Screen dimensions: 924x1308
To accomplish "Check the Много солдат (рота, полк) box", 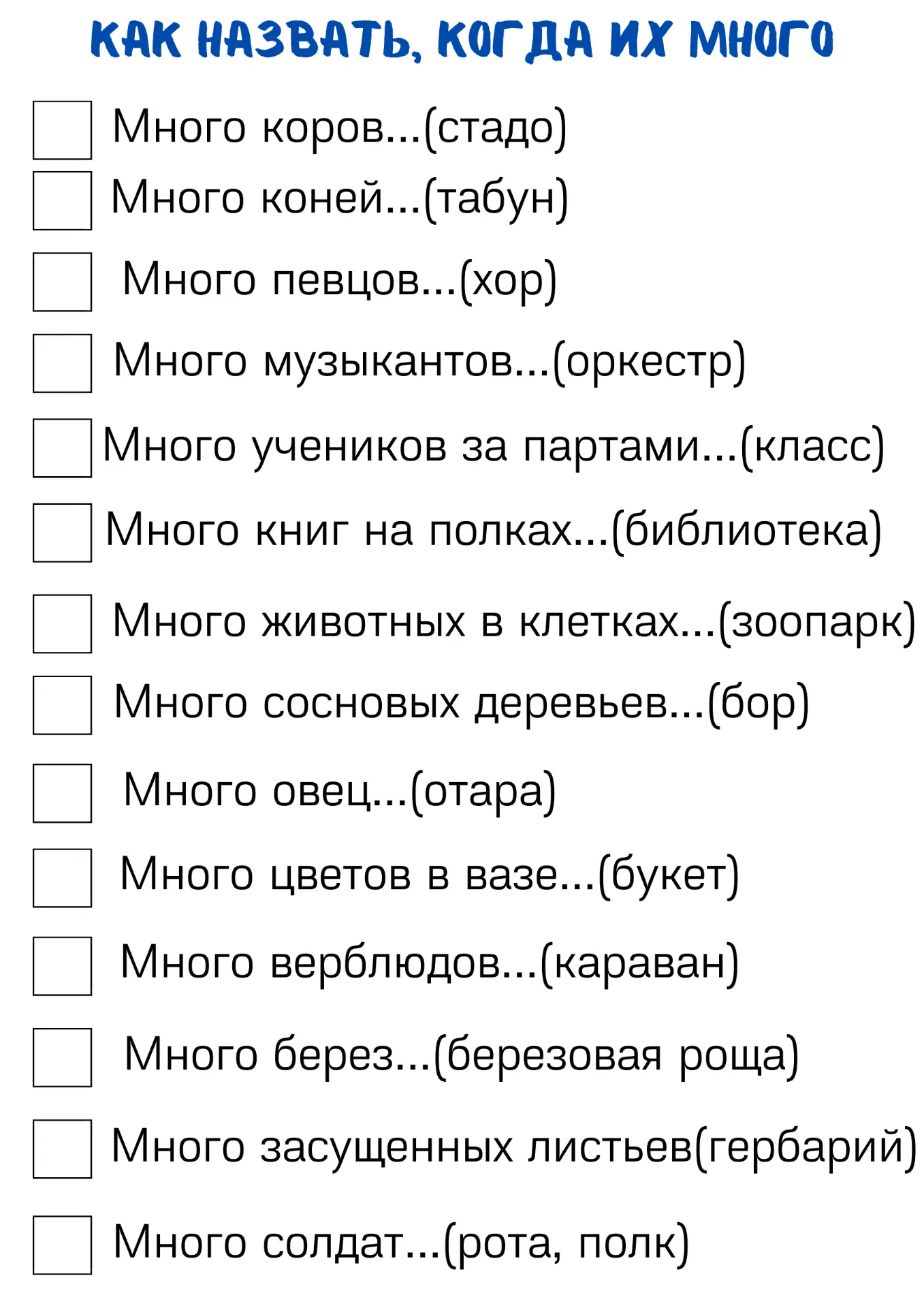I will (62, 1245).
